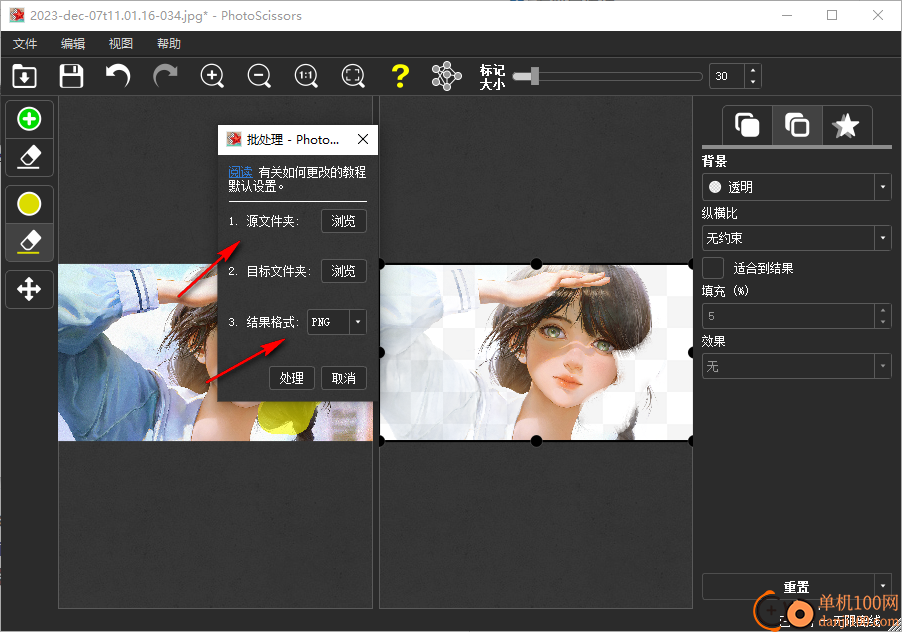
Task: Open the 文件 menu
Action: (25, 44)
